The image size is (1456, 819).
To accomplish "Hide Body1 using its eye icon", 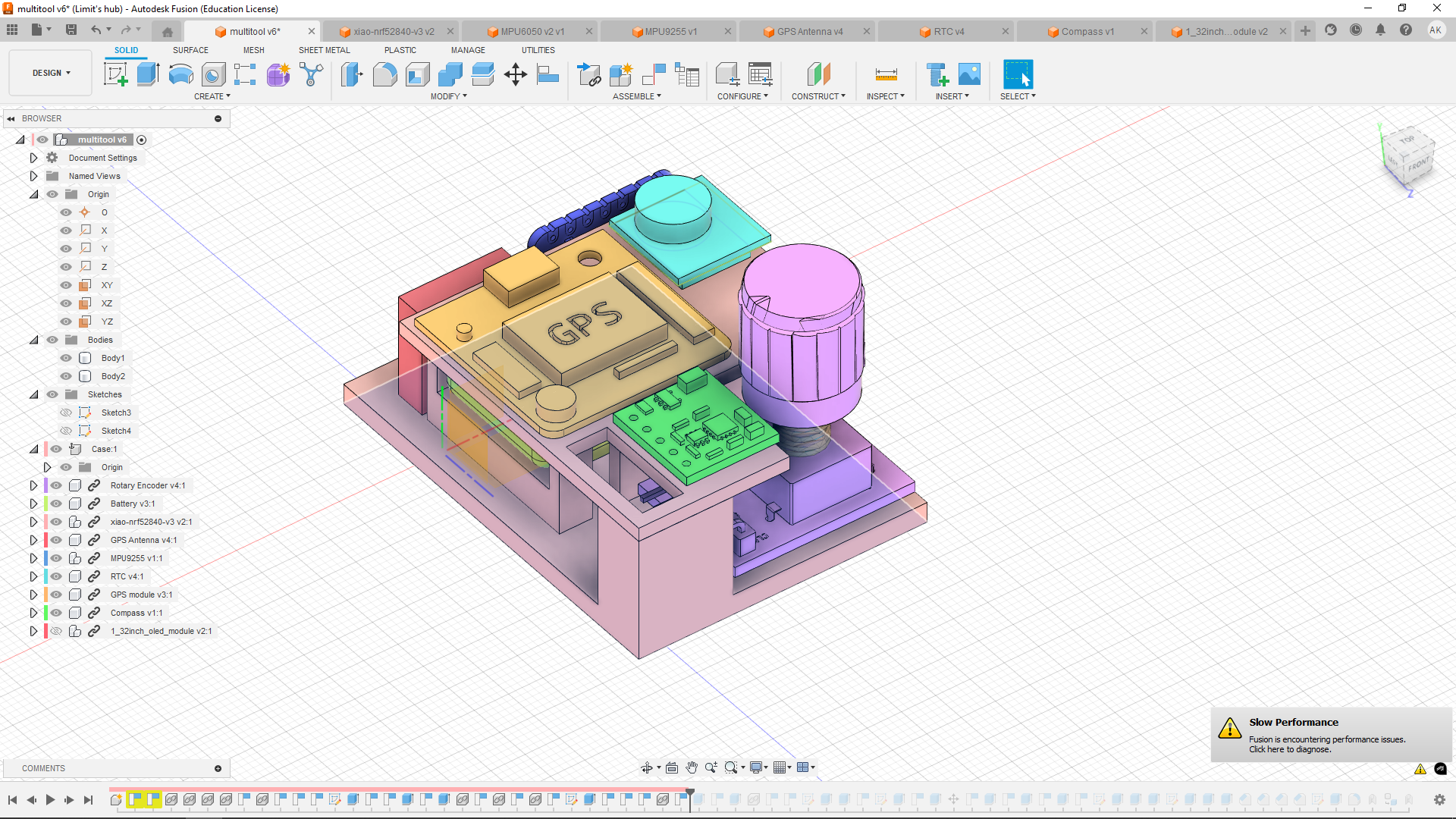I will click(66, 358).
